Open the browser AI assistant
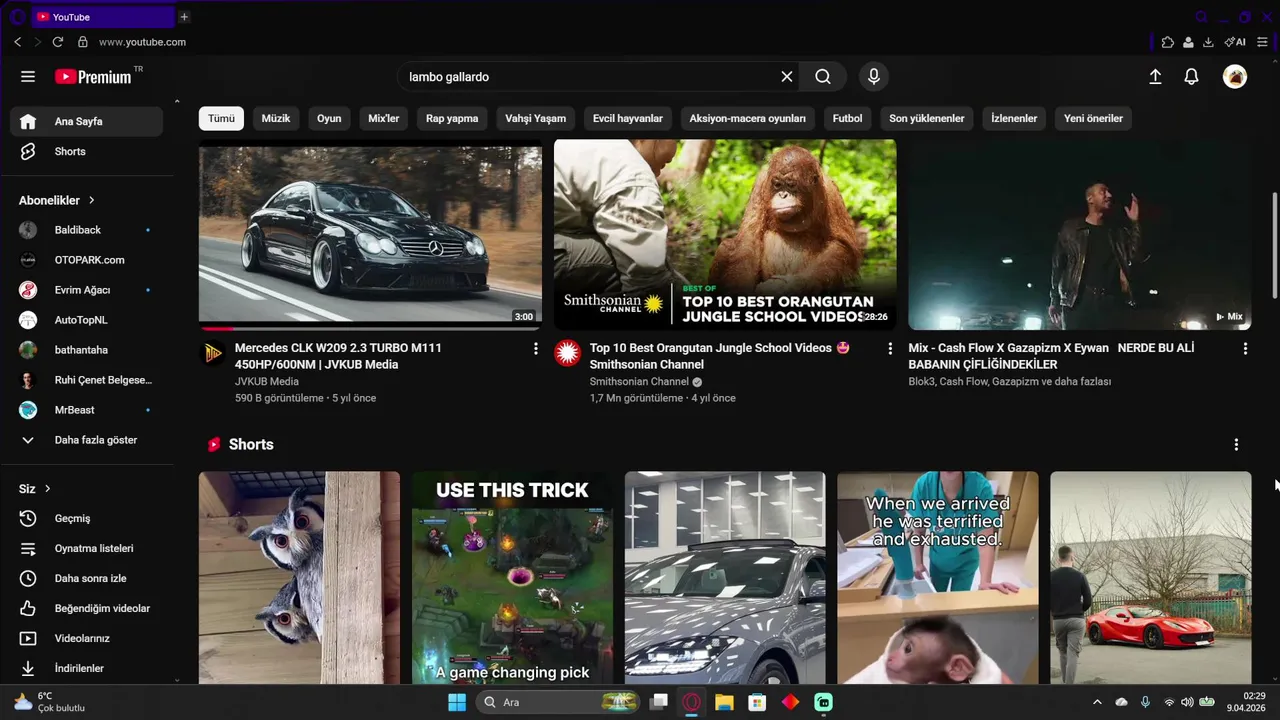This screenshot has height=720, width=1280. click(1235, 42)
